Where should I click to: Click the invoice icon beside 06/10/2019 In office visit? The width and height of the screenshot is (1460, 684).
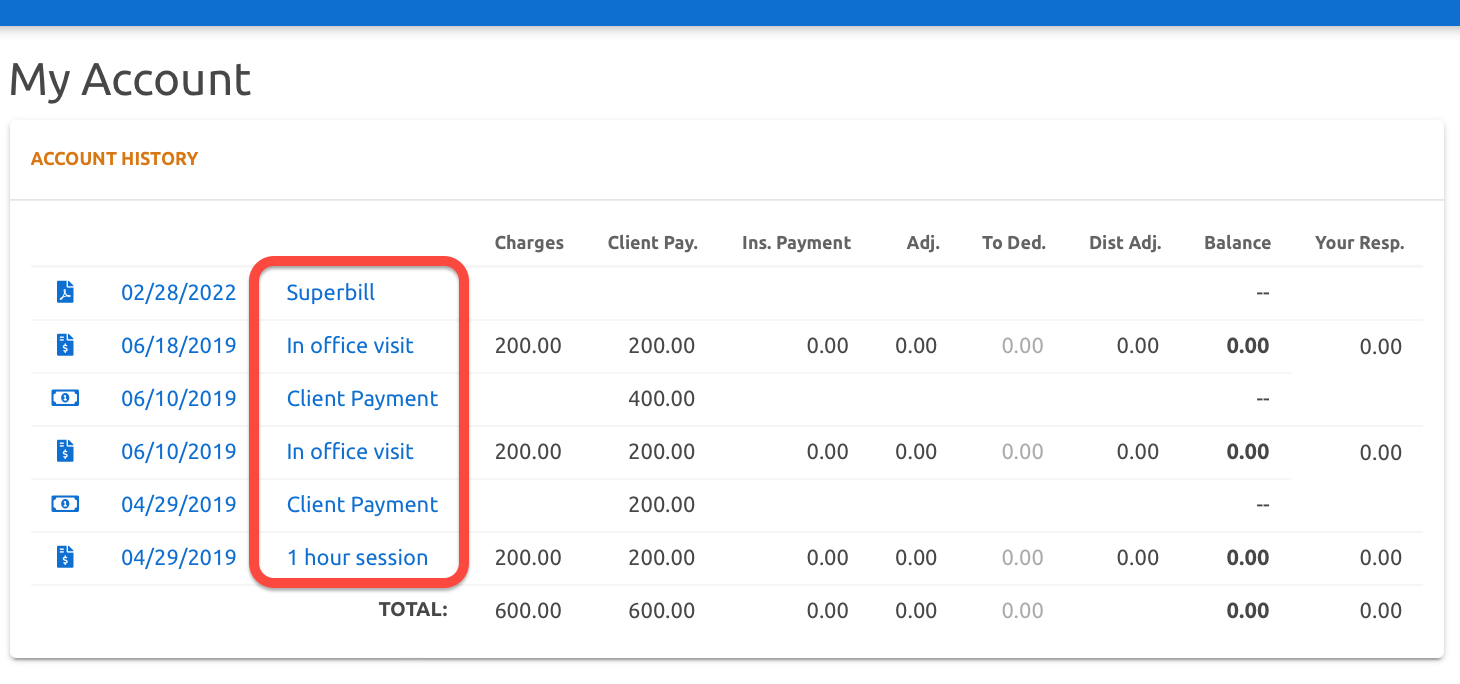[65, 451]
